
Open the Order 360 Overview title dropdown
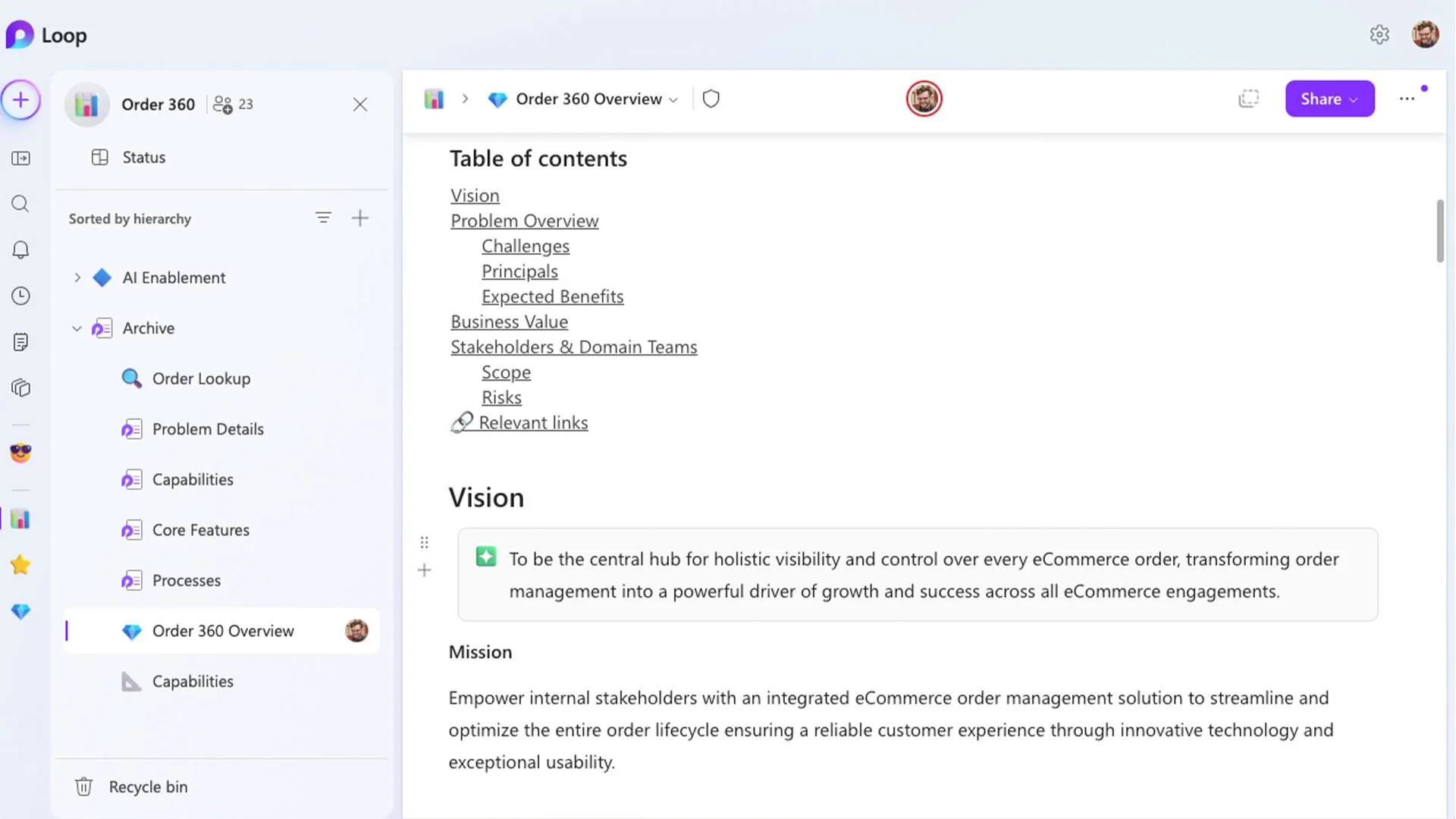pos(673,100)
